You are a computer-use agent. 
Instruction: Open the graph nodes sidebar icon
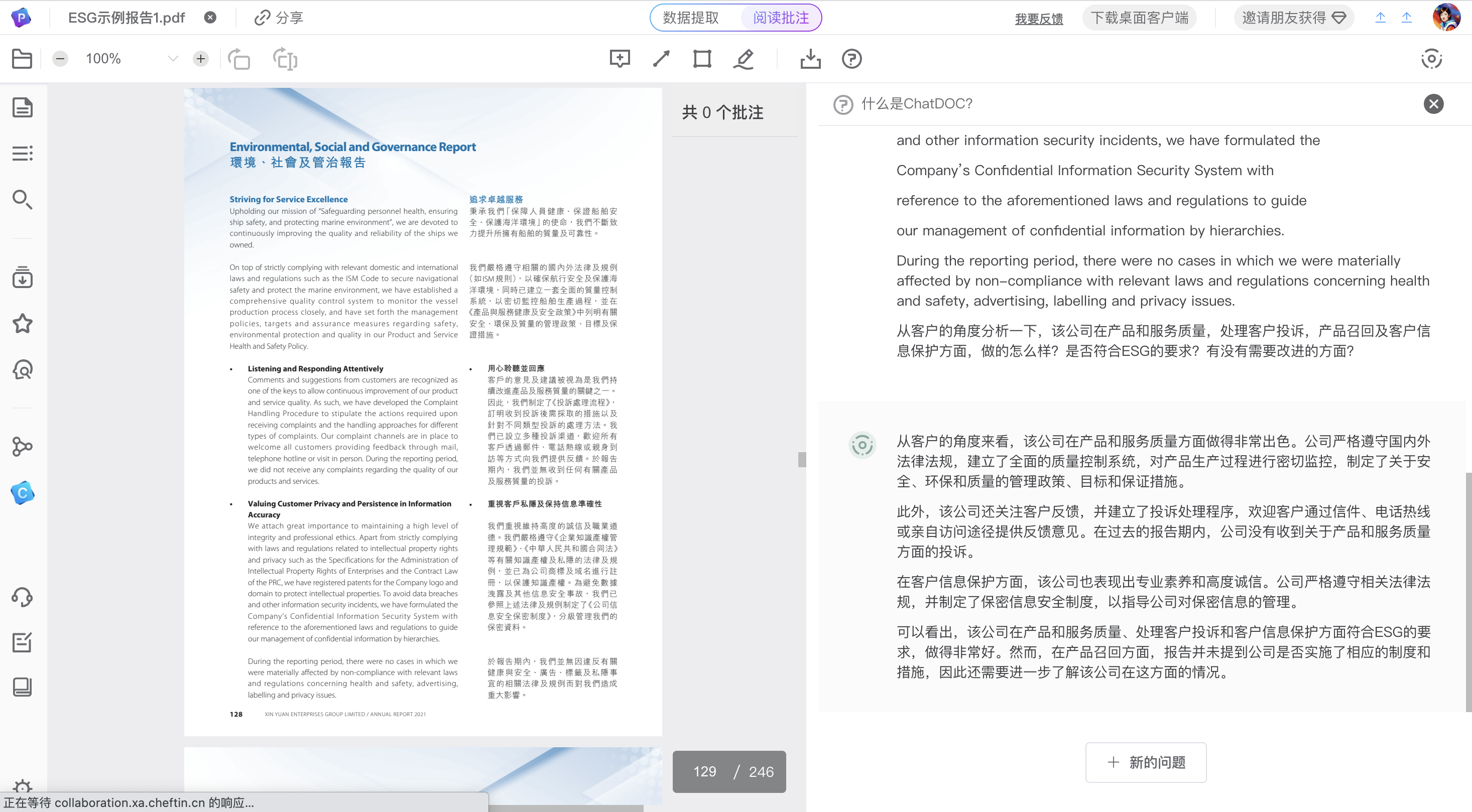[22, 447]
